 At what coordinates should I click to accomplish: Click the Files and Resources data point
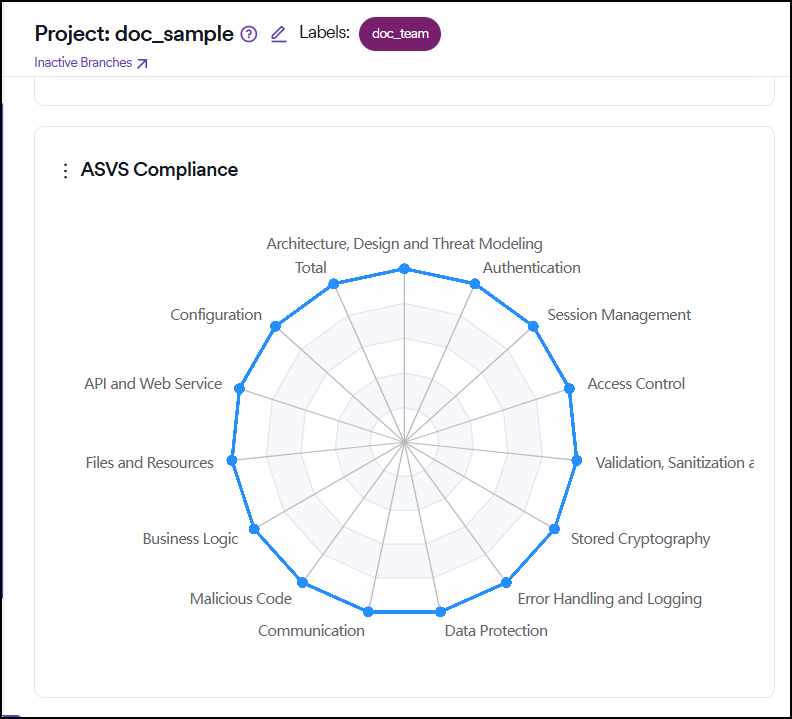(232, 460)
